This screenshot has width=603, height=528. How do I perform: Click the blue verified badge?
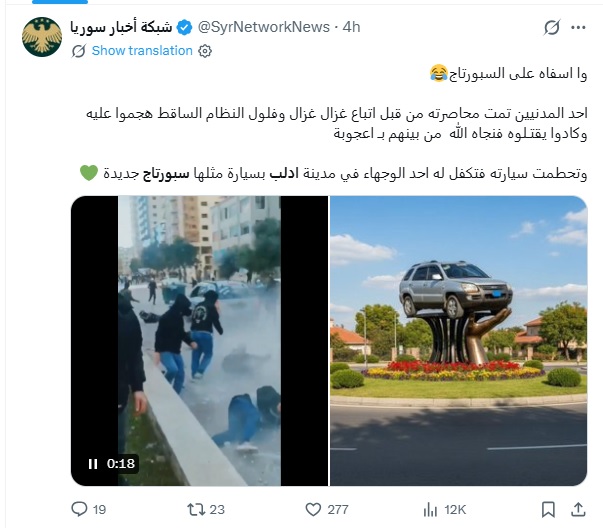click(x=185, y=27)
